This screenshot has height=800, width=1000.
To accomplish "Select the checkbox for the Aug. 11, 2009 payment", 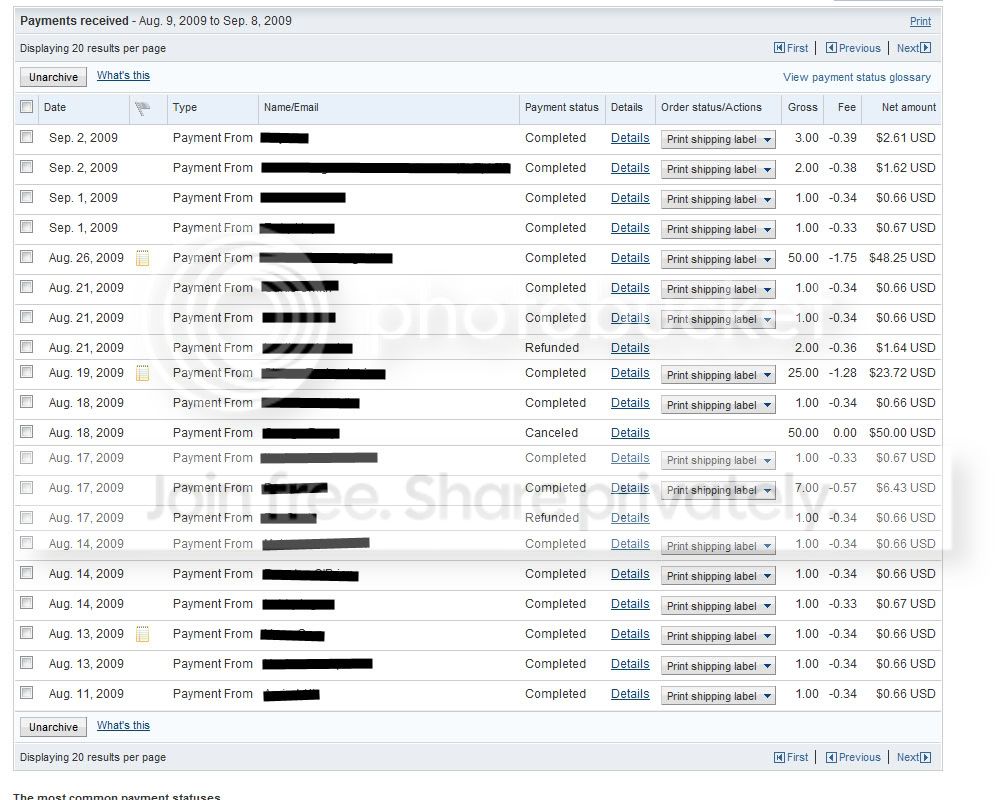I will [26, 692].
